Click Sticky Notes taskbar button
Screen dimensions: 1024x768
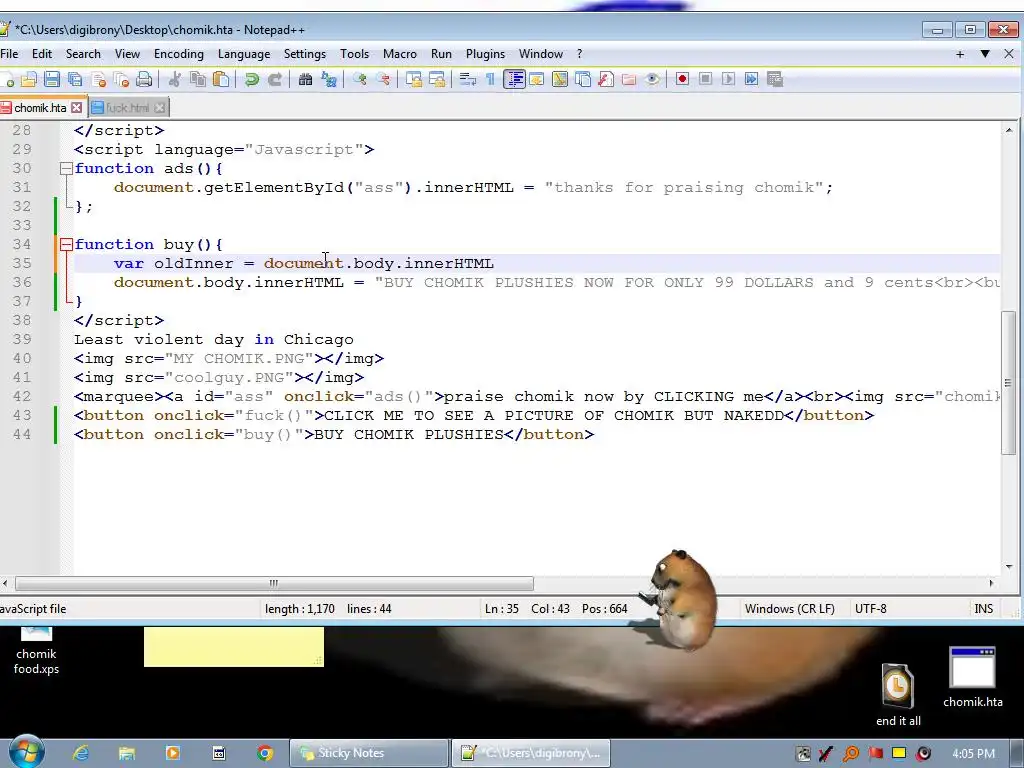369,753
